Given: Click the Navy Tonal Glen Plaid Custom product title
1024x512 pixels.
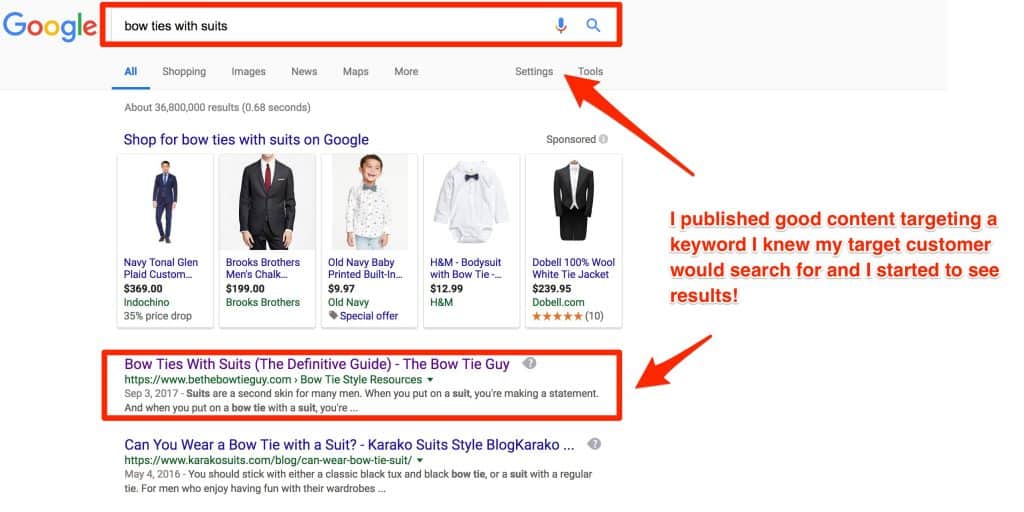Looking at the screenshot, I should point(161,268).
